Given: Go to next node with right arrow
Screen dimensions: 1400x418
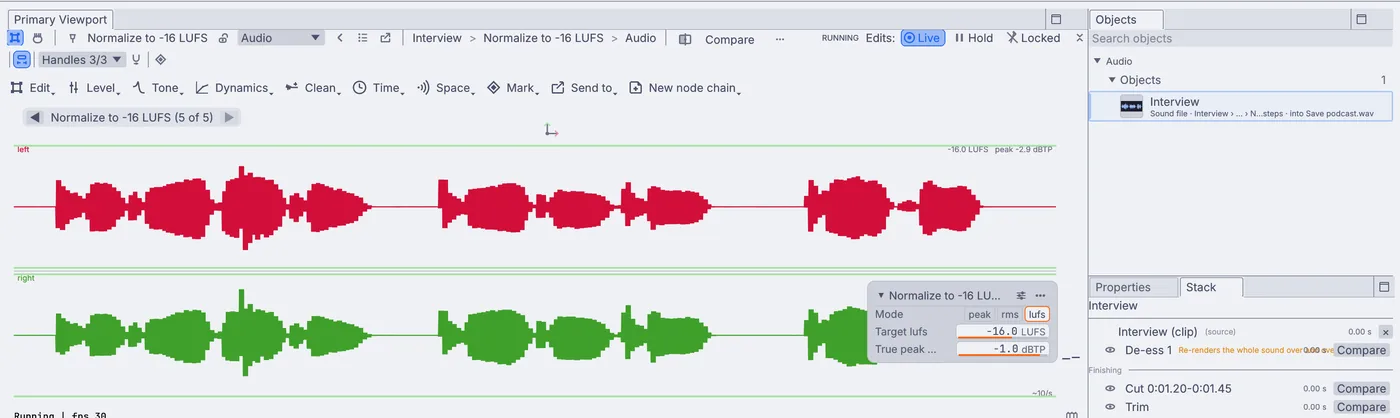Looking at the screenshot, I should tap(228, 117).
